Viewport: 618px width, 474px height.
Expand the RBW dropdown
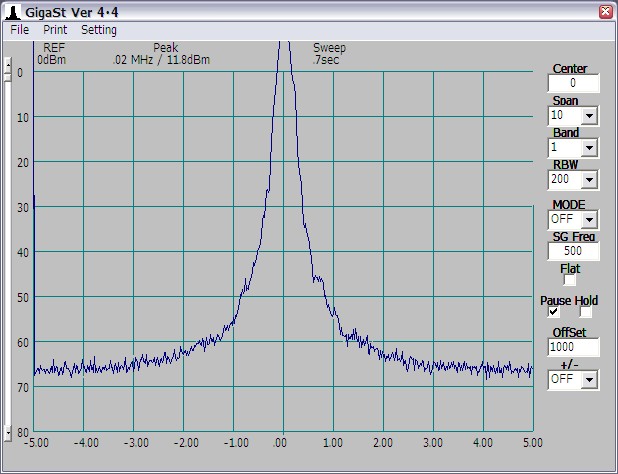coord(589,180)
